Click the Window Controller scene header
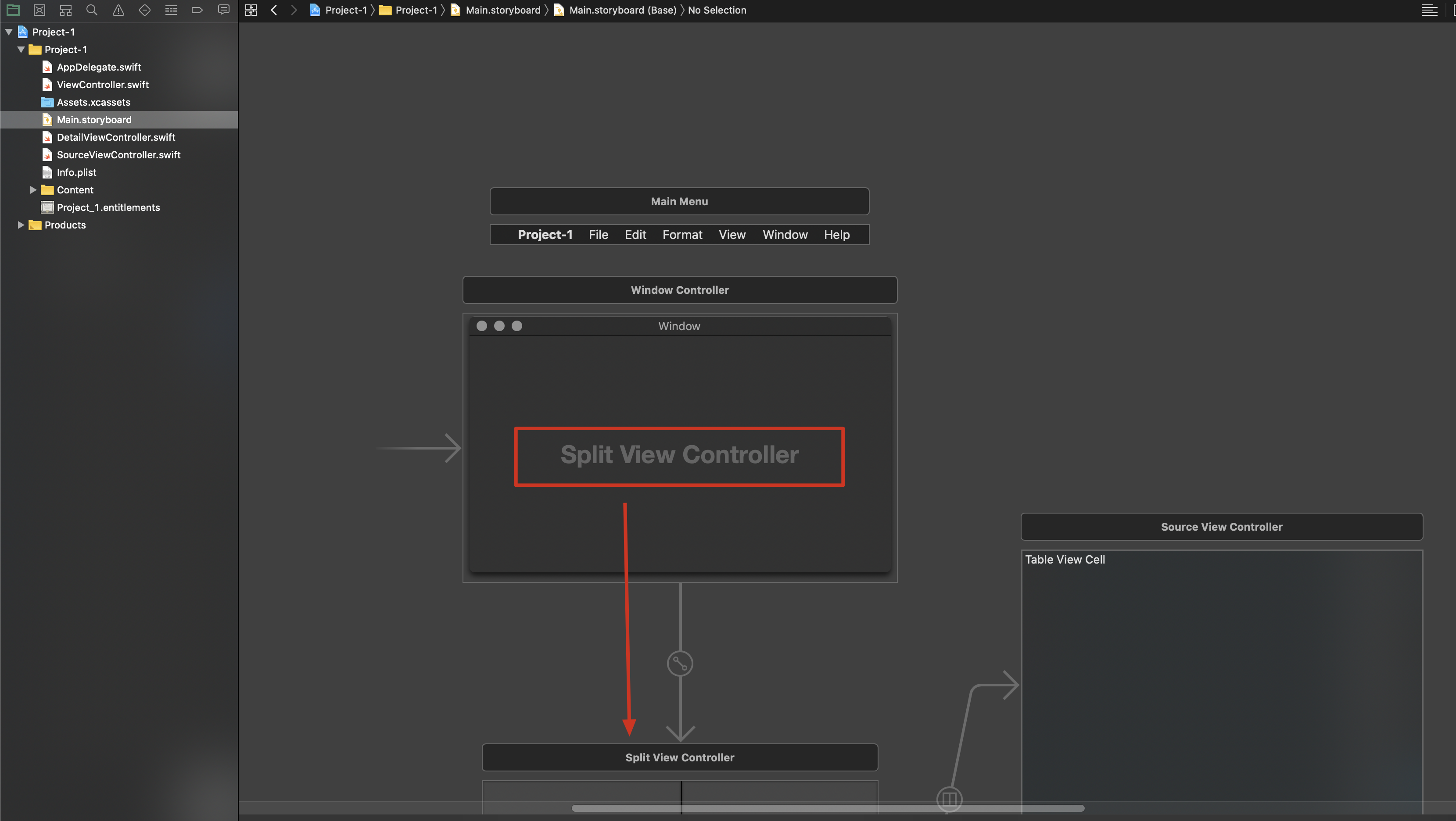 [679, 290]
